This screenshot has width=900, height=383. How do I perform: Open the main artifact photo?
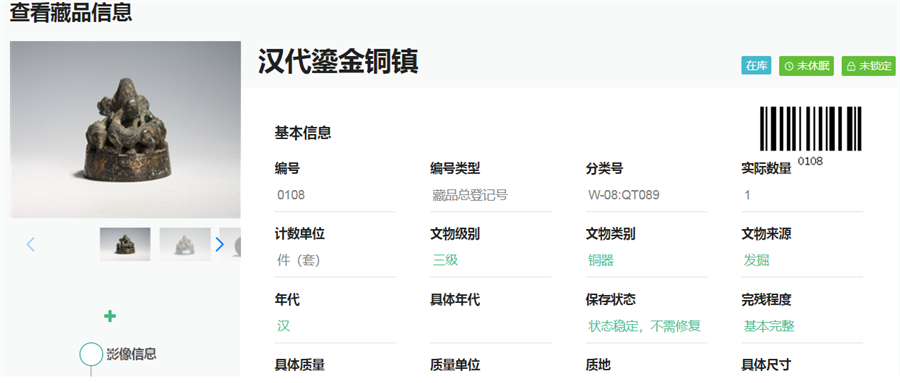[125, 130]
